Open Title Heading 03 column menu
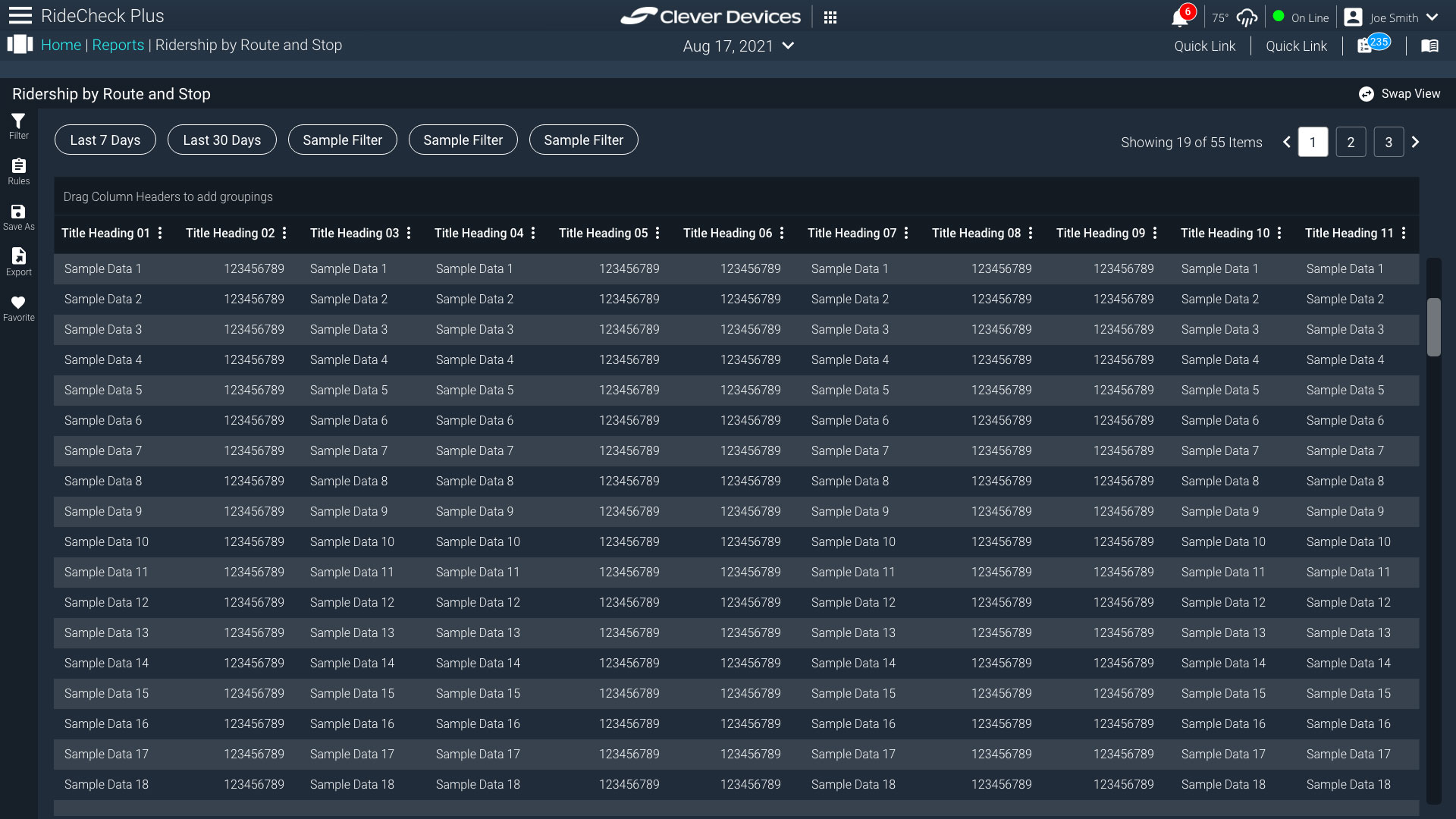Viewport: 1456px width, 819px height. 409,234
